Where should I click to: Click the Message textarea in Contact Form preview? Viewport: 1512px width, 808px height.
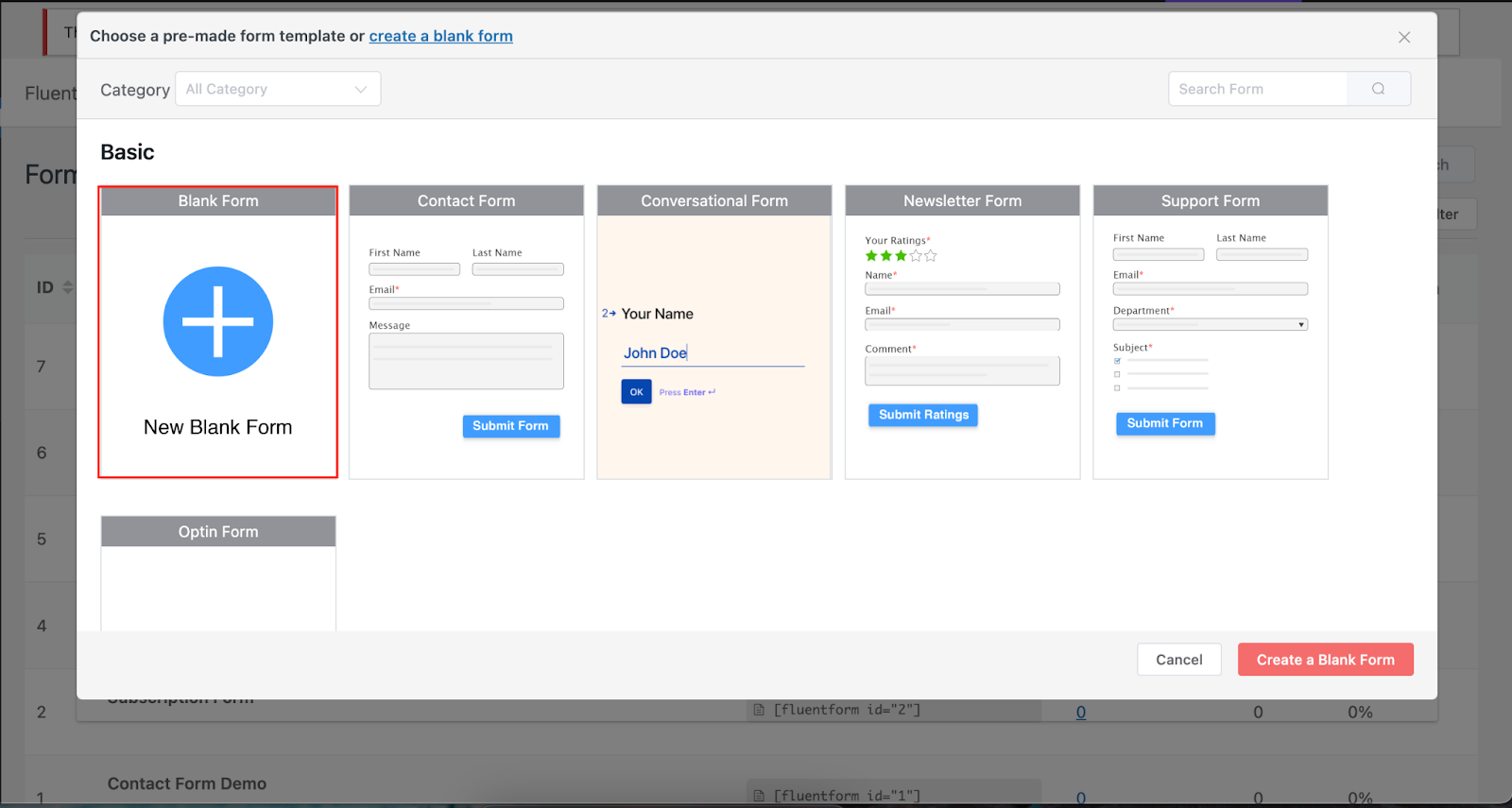click(x=467, y=361)
